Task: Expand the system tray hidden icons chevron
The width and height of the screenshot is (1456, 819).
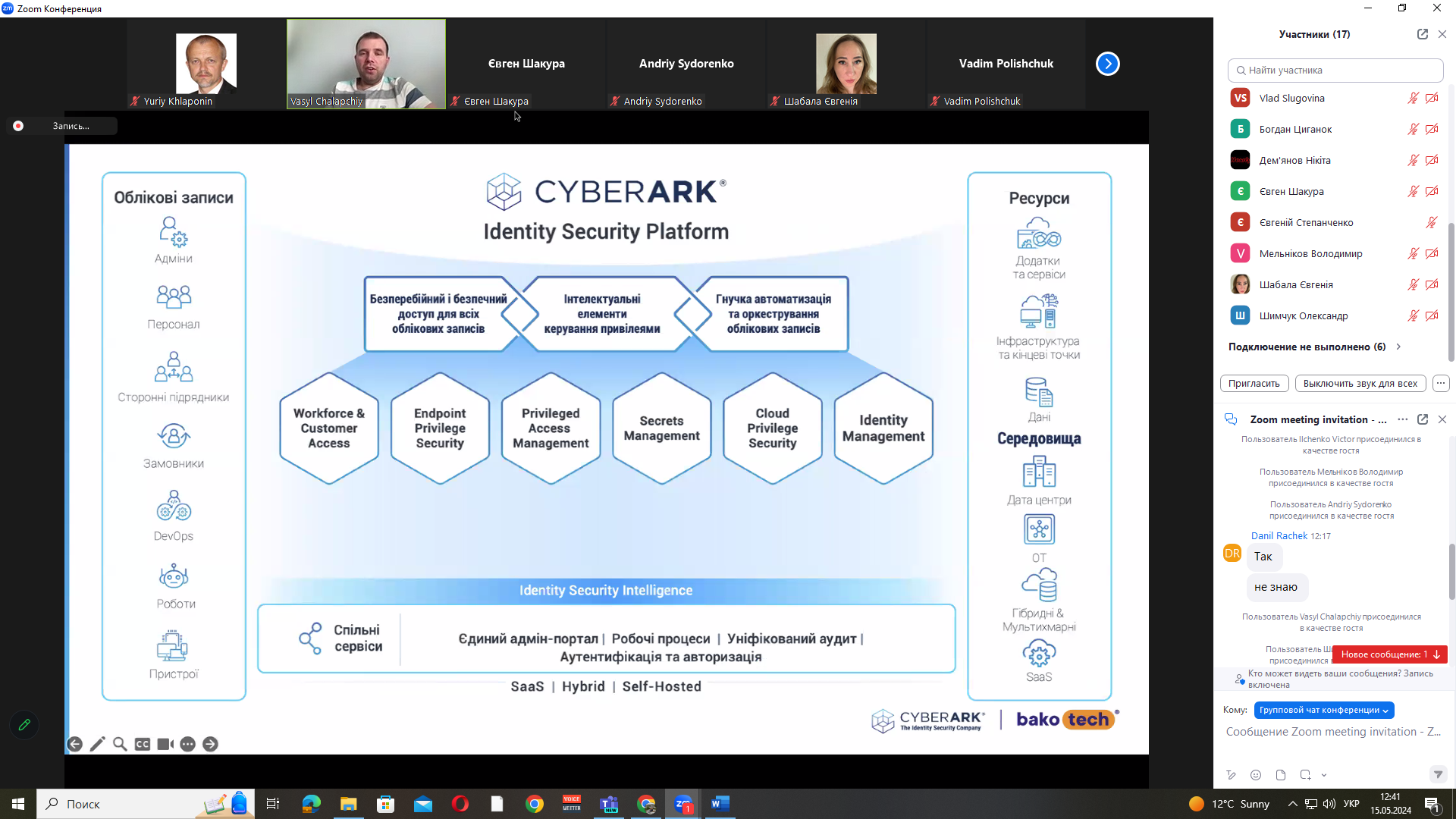Action: pyautogui.click(x=1292, y=804)
